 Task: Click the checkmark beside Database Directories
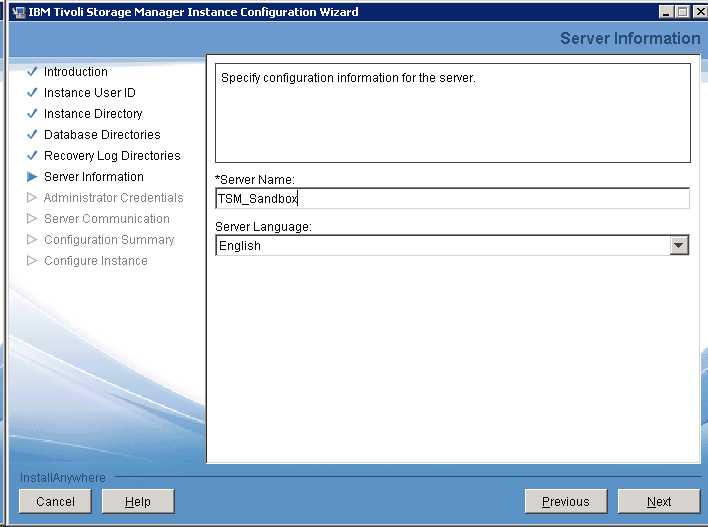tap(32, 135)
